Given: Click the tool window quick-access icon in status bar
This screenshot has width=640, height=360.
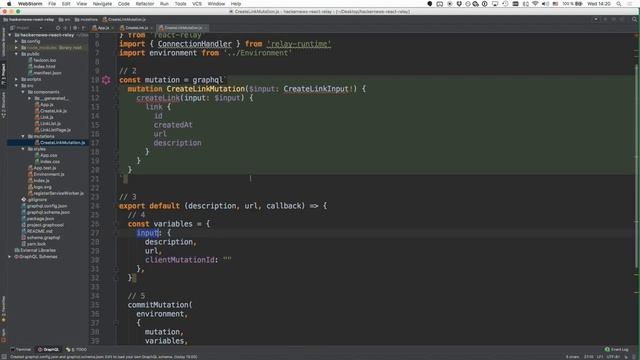Looking at the screenshot, I should [x=4, y=356].
